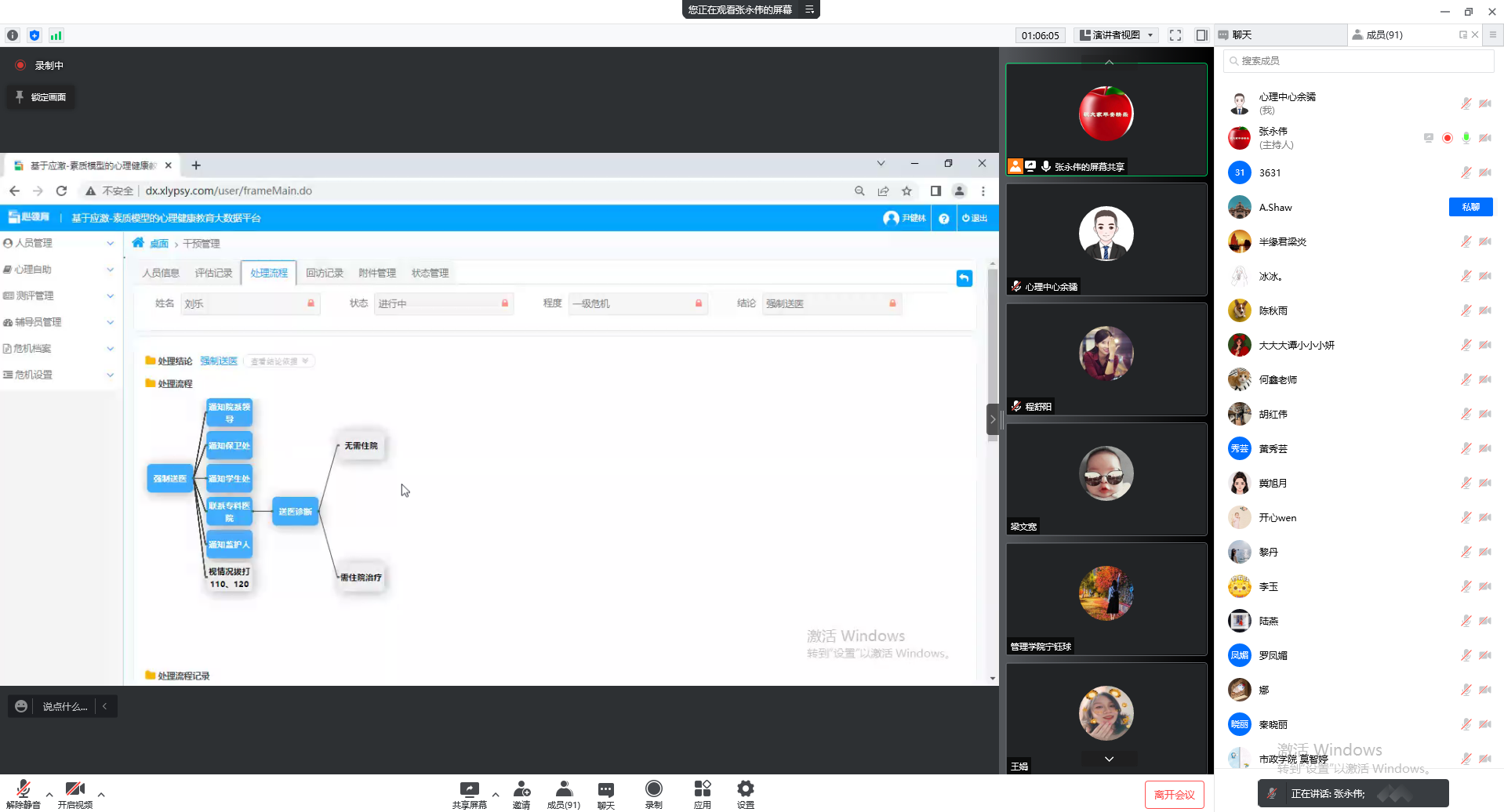Click the share screen icon

(x=469, y=789)
